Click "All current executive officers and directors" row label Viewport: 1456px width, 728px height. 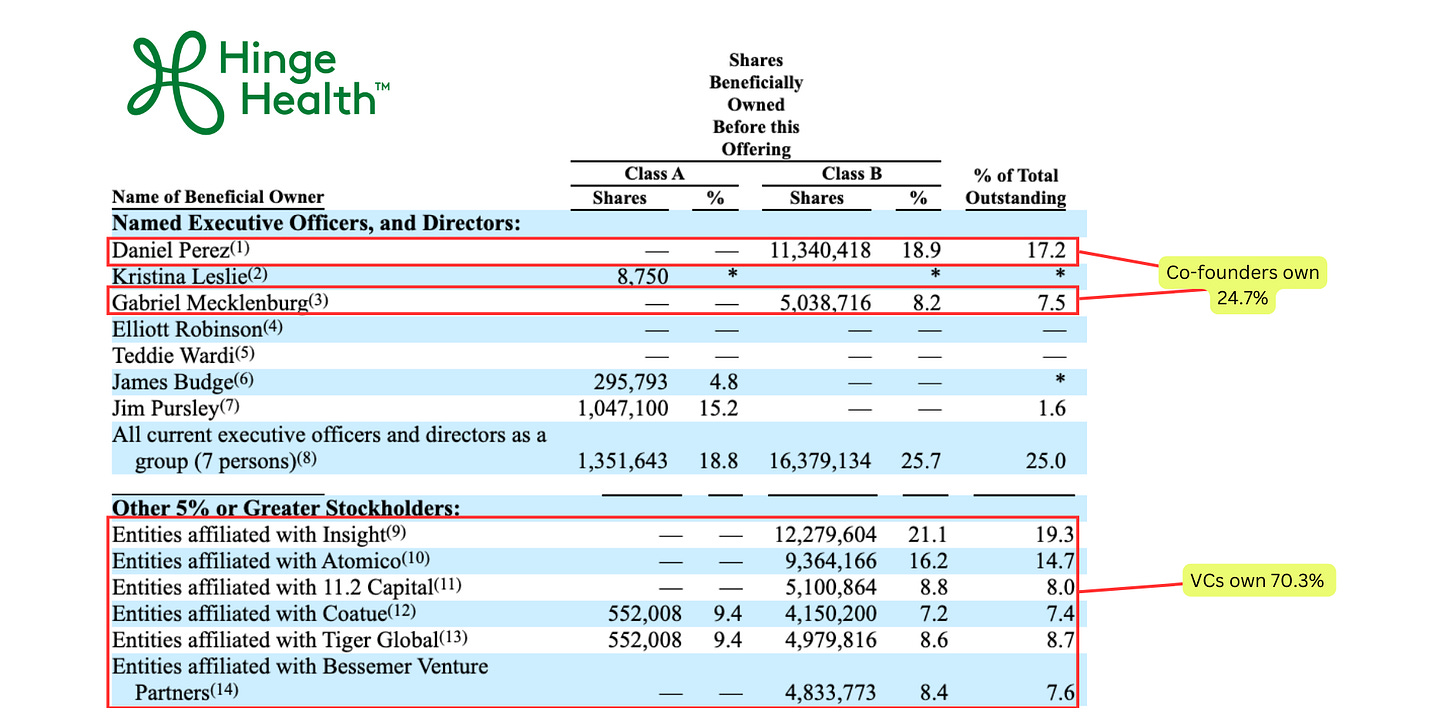click(x=330, y=447)
